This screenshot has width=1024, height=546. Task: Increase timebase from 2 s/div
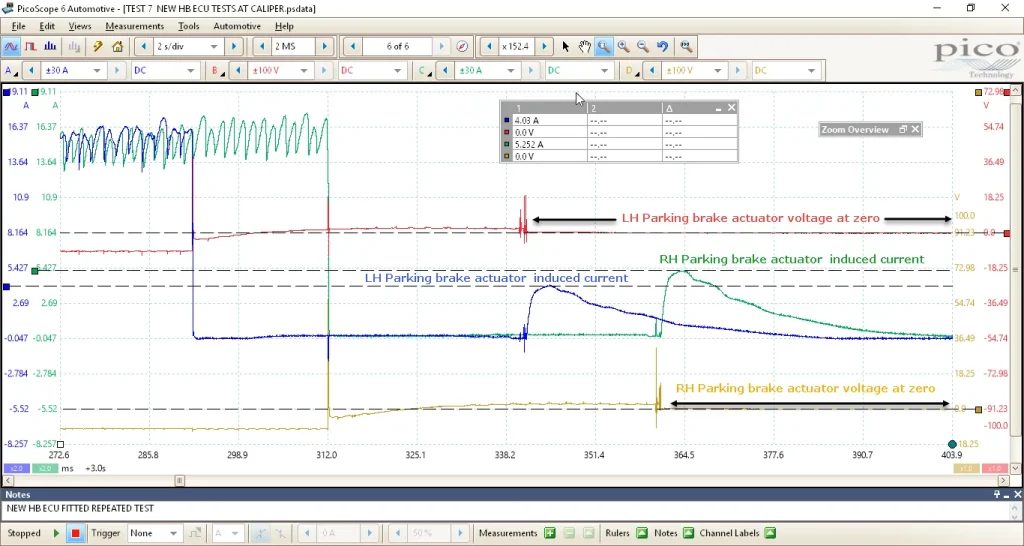233,46
